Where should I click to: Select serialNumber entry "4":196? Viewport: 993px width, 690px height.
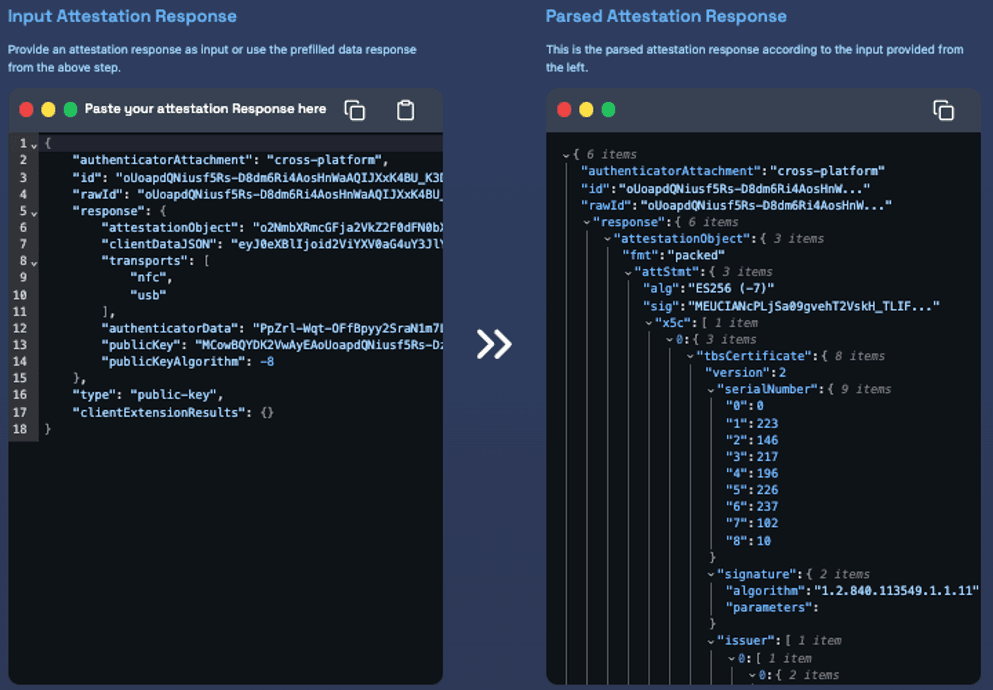[752, 474]
